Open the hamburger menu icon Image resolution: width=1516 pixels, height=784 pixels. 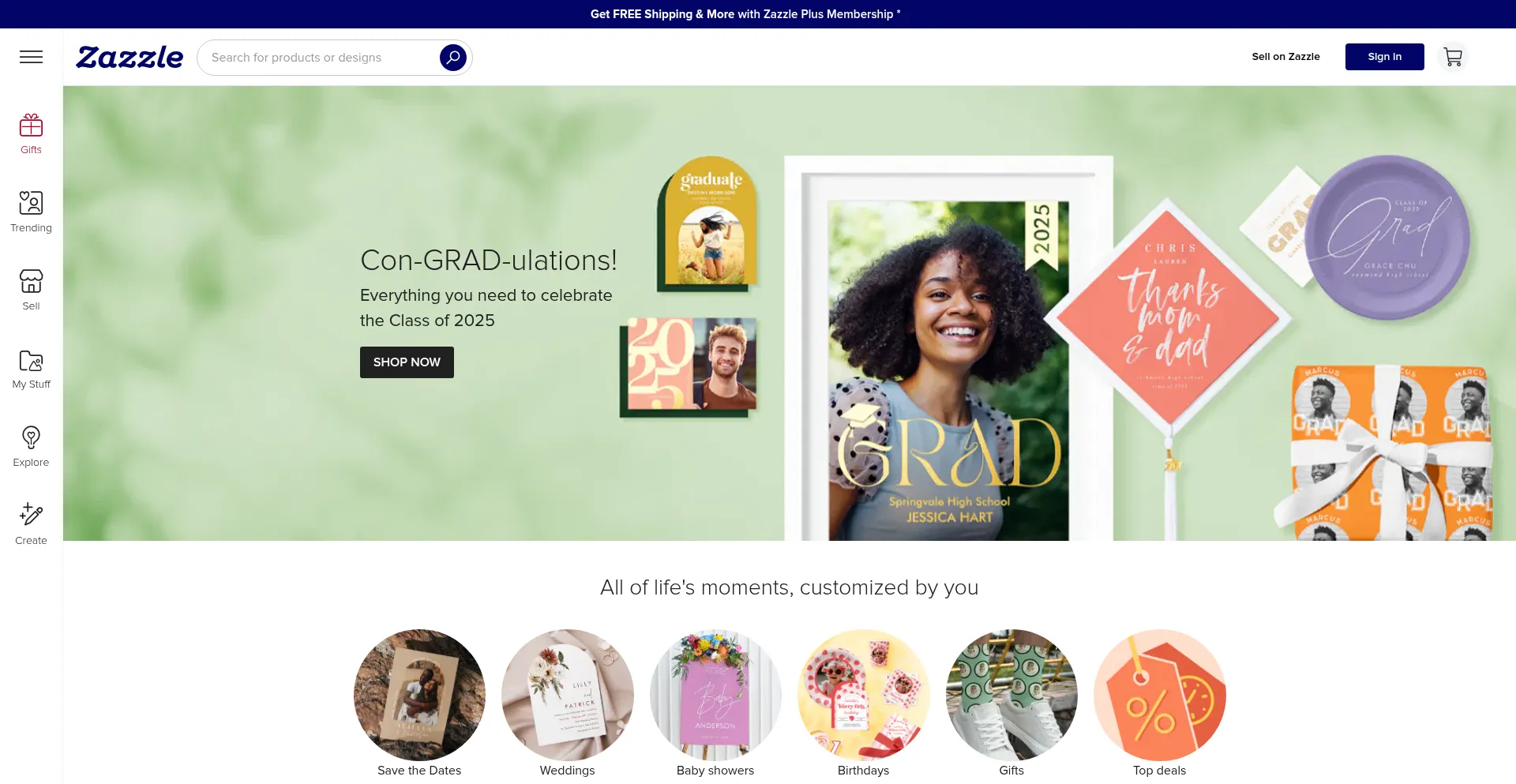(x=31, y=57)
